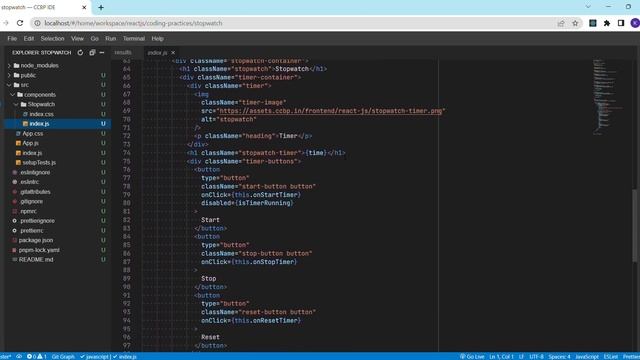Open the package.json file
The height and width of the screenshot is (360, 640).
[36, 240]
